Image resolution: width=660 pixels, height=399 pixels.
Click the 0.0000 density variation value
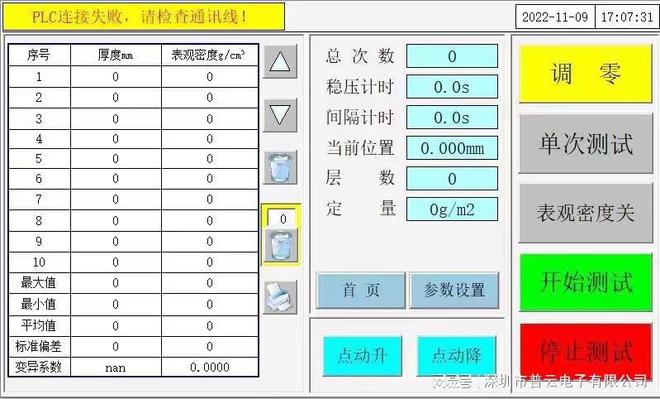coord(210,367)
